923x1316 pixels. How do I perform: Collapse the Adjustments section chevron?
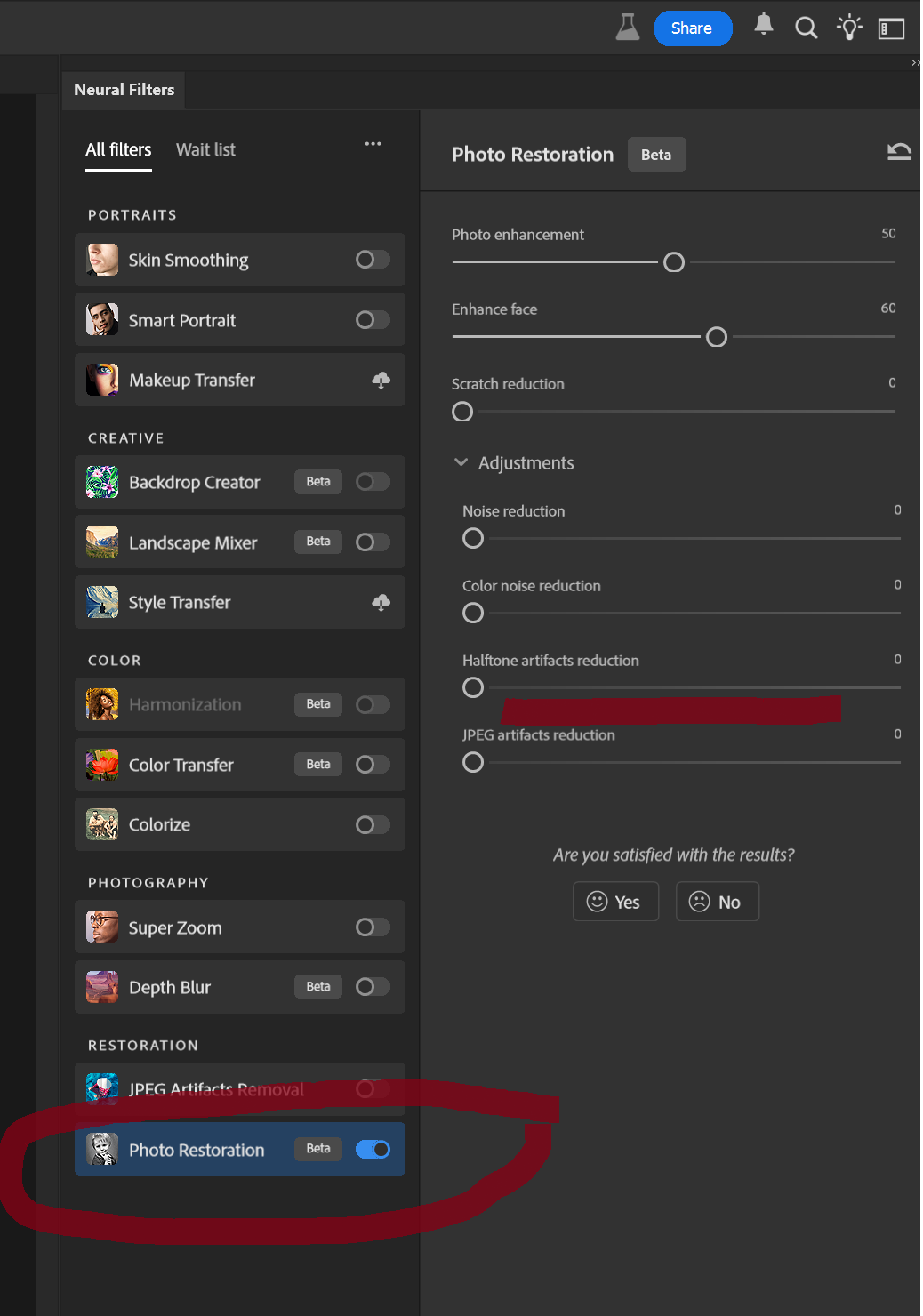point(461,462)
